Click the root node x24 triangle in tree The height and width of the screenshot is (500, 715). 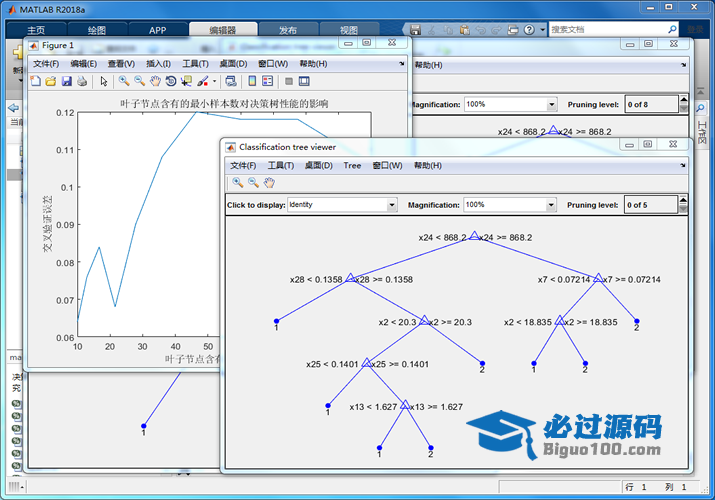tap(474, 236)
